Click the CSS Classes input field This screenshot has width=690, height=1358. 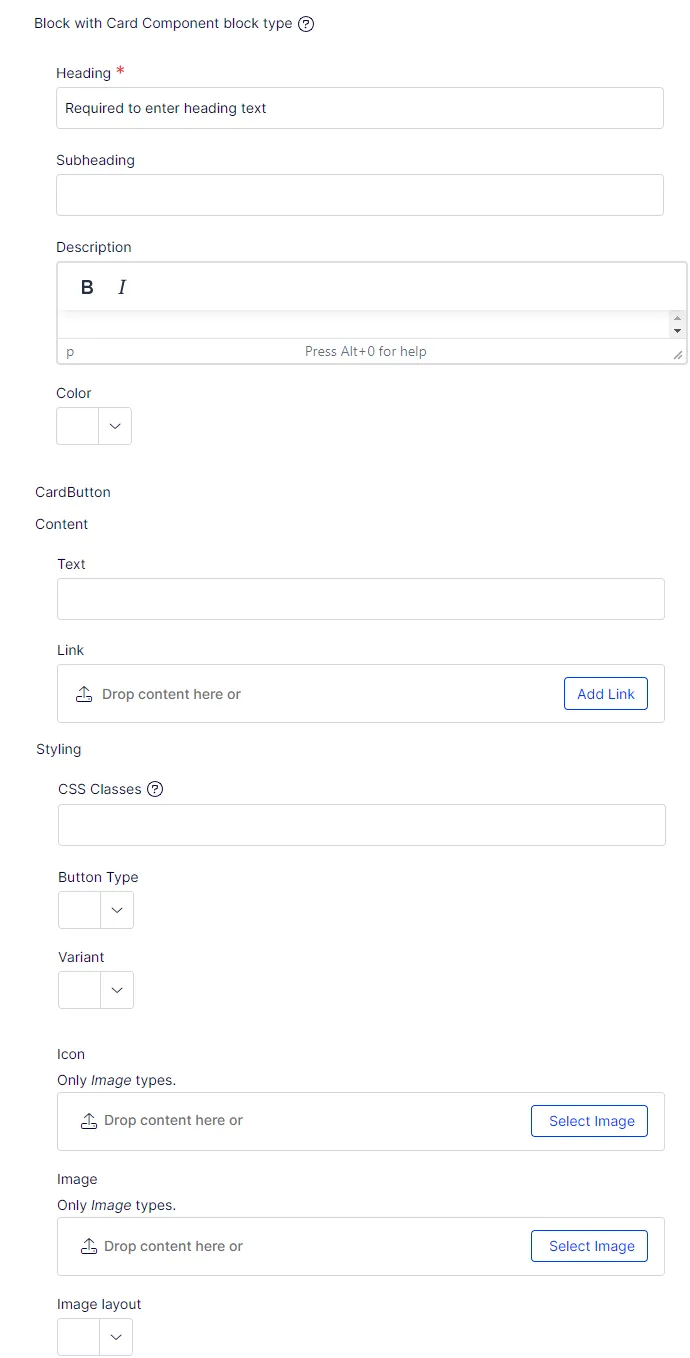[x=362, y=825]
